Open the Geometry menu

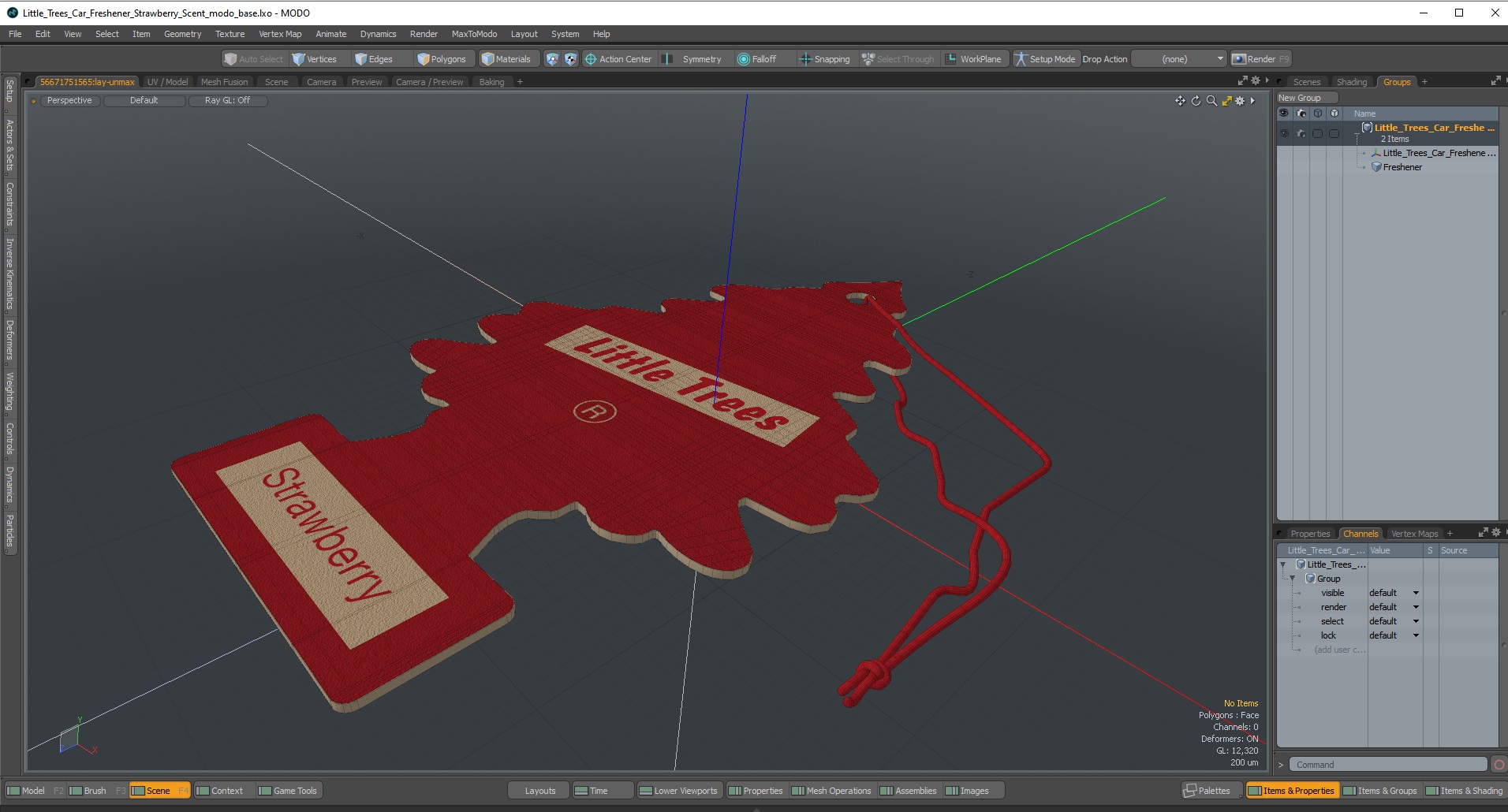pyautogui.click(x=182, y=34)
